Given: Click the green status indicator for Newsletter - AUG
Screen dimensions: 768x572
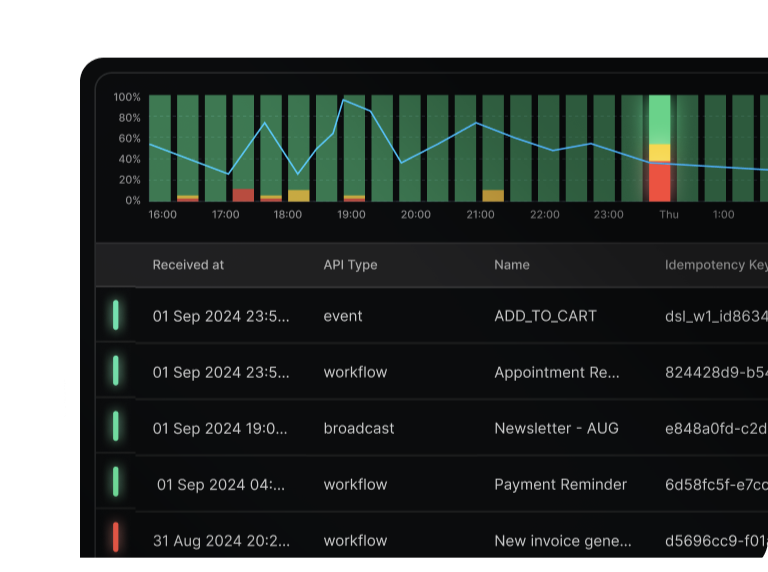Looking at the screenshot, I should click(x=116, y=426).
